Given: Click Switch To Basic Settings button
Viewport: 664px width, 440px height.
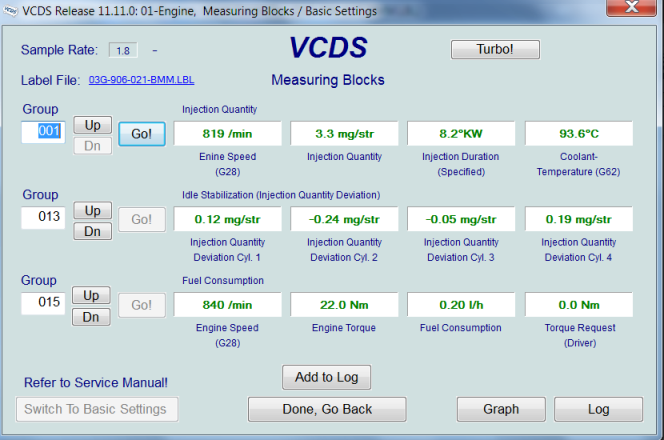Looking at the screenshot, I should pyautogui.click(x=97, y=409).
